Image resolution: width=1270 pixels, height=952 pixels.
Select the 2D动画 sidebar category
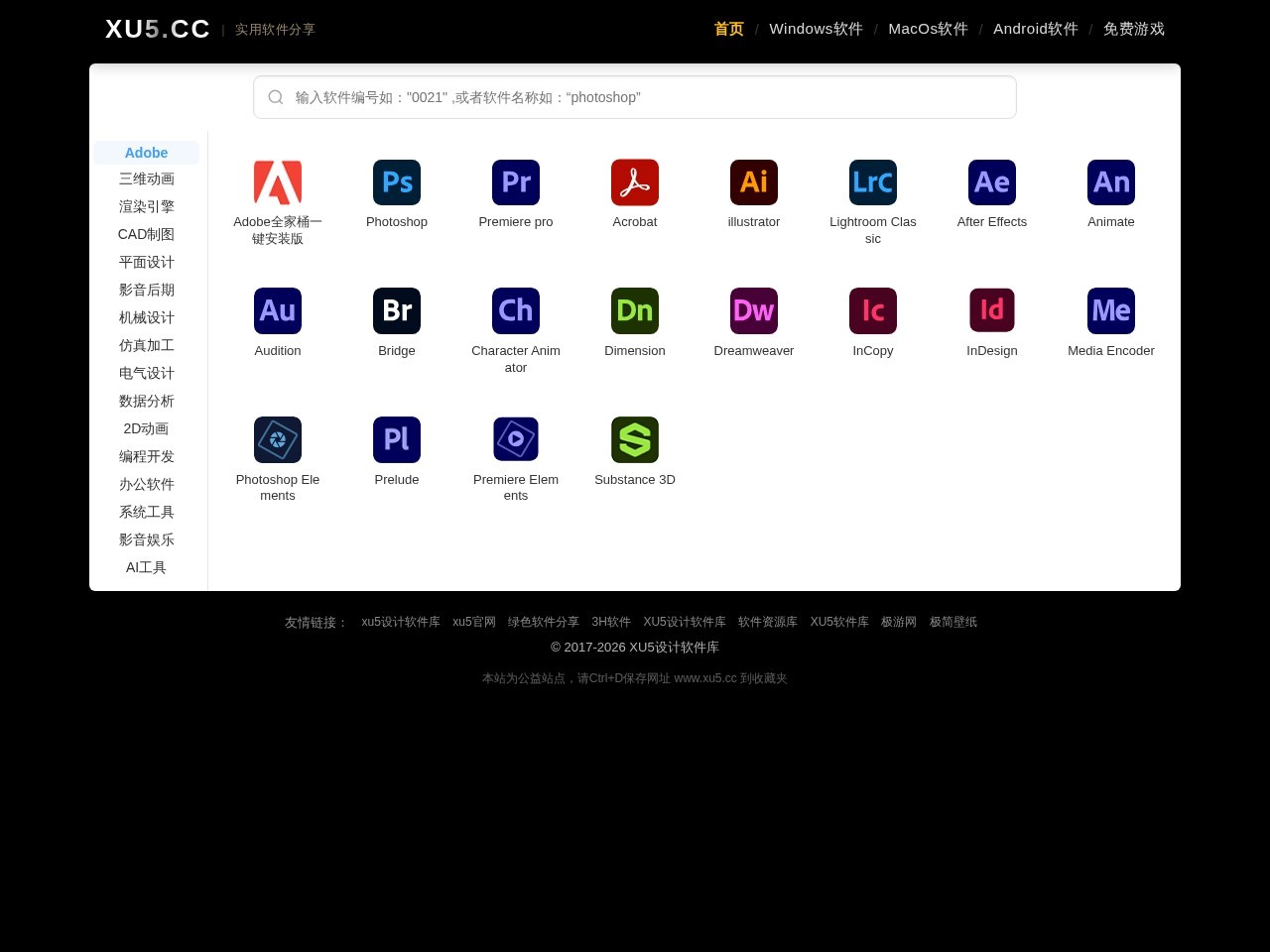(146, 428)
